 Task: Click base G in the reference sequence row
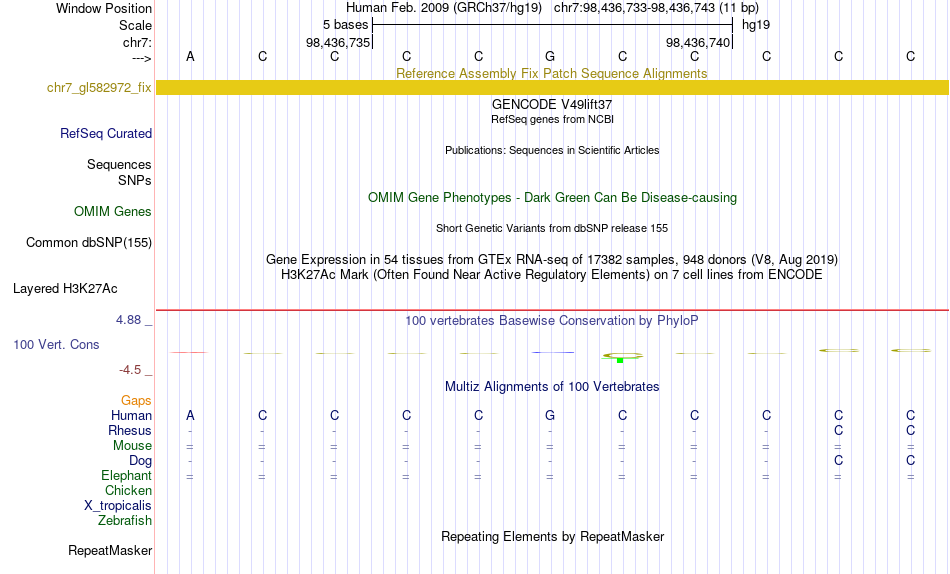point(550,56)
